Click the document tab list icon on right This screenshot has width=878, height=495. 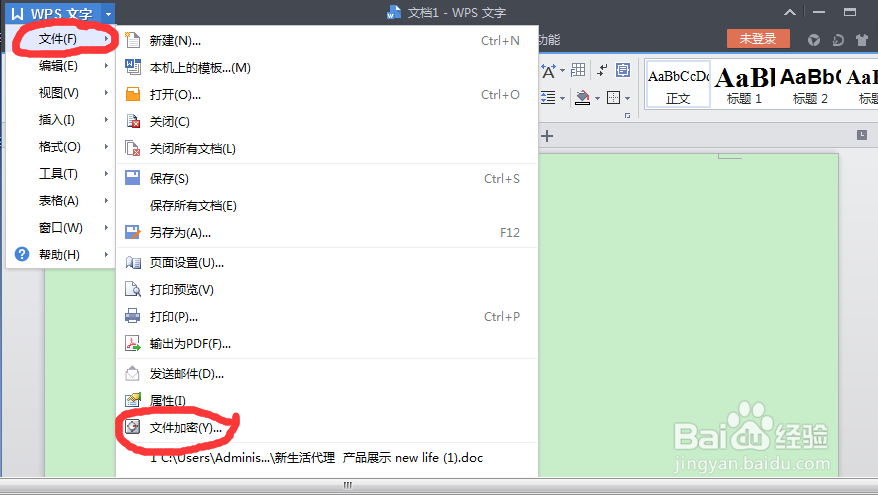coord(862,135)
